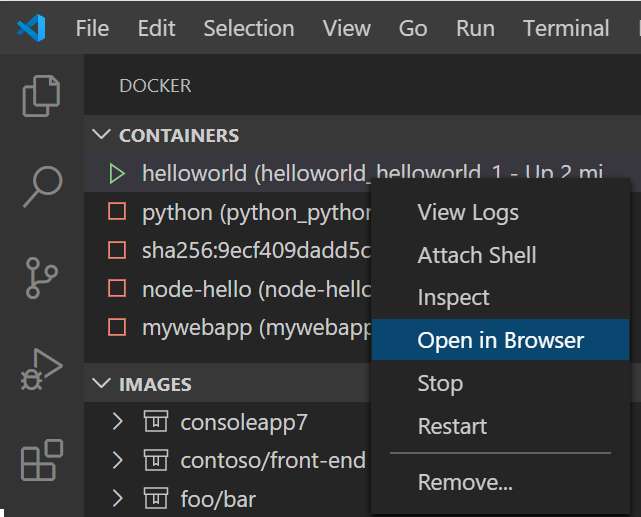
Task: Click the image icon beside consoleapp7
Action: [x=156, y=421]
